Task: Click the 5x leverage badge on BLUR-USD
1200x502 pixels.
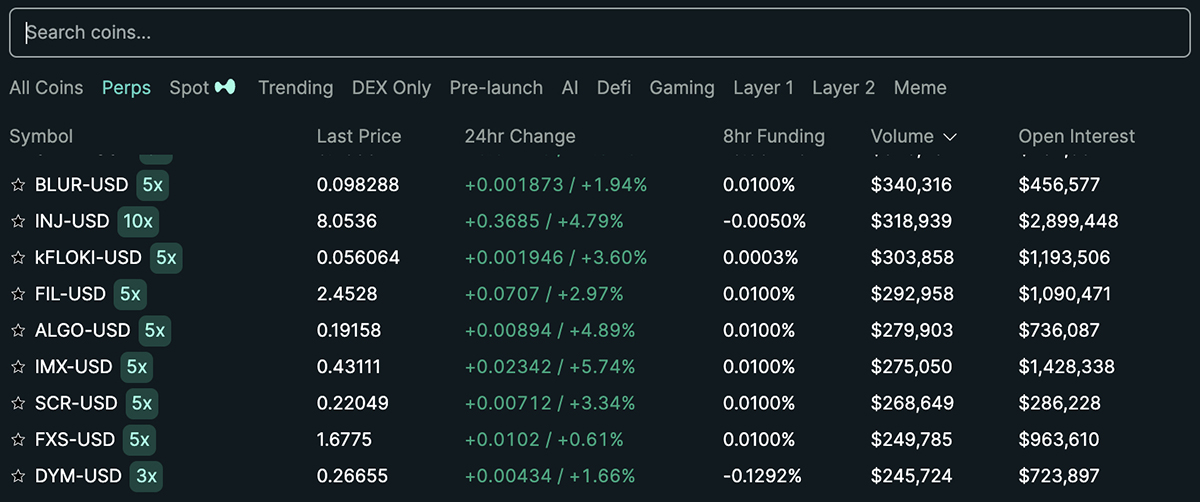Action: 153,185
